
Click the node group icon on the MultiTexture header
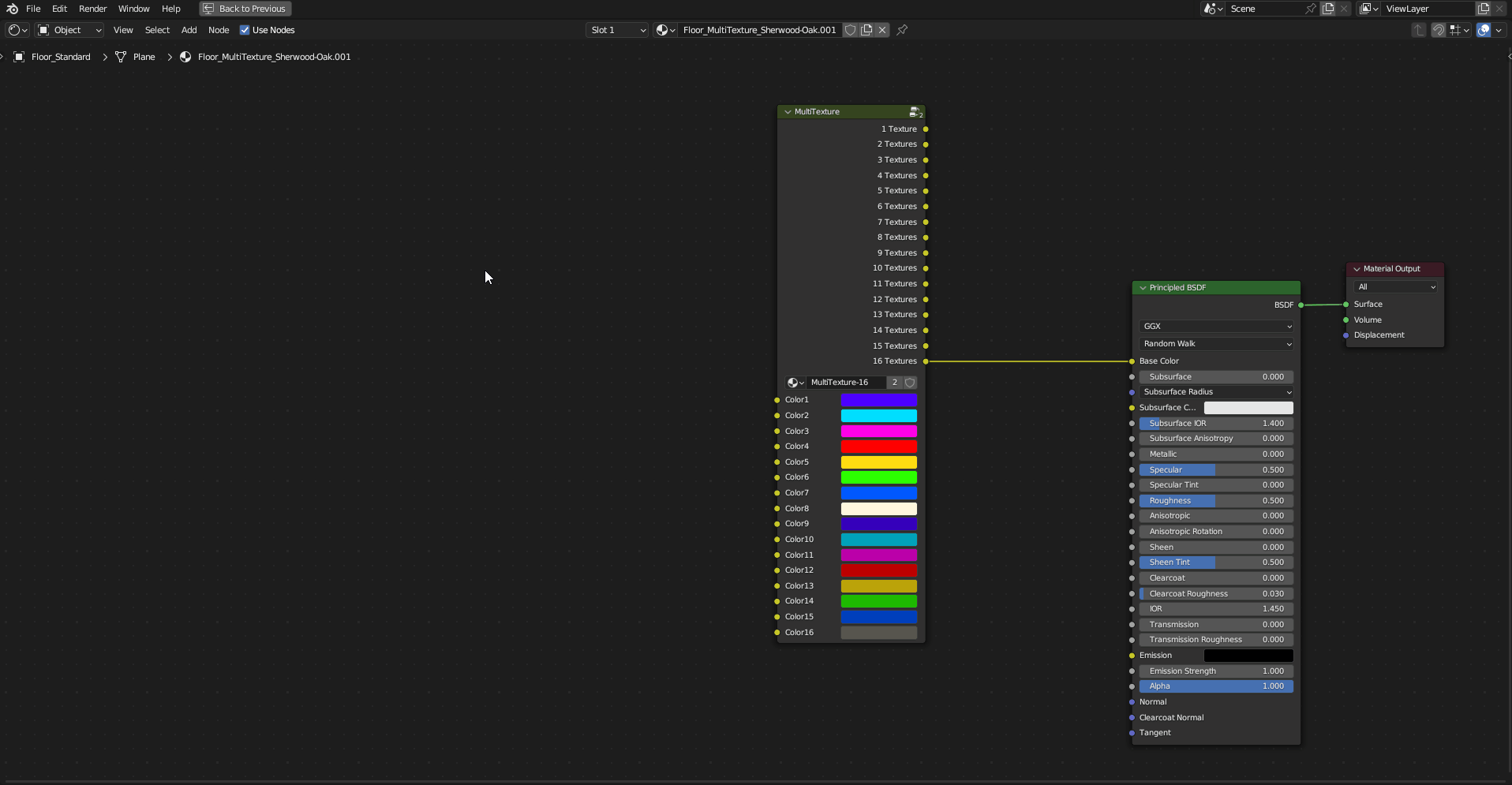pyautogui.click(x=915, y=112)
